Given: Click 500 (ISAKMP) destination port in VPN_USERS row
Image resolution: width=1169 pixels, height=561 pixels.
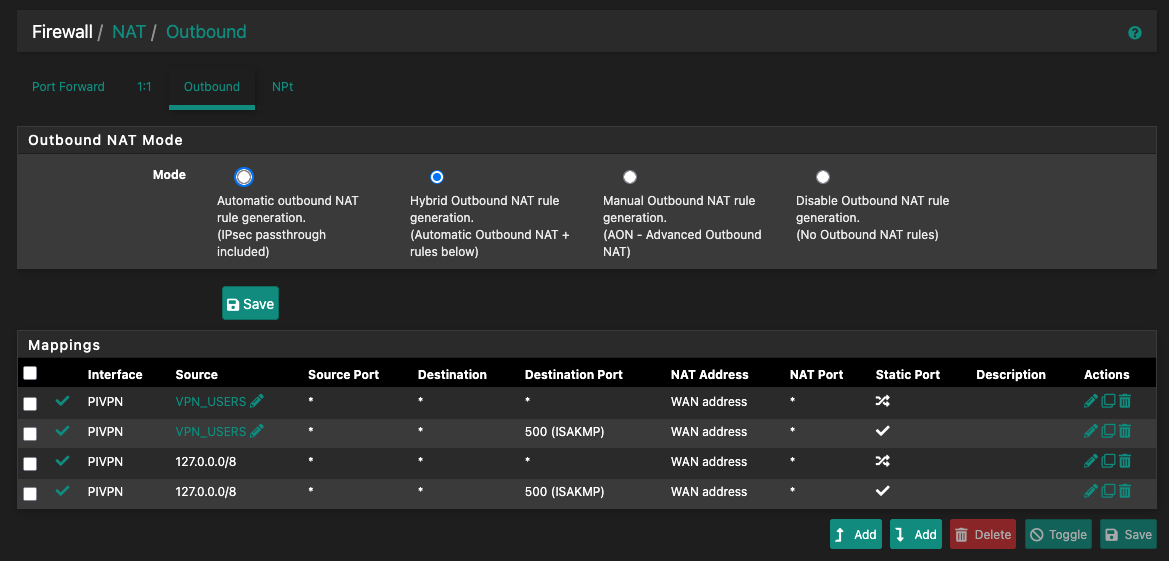Looking at the screenshot, I should click(564, 431).
